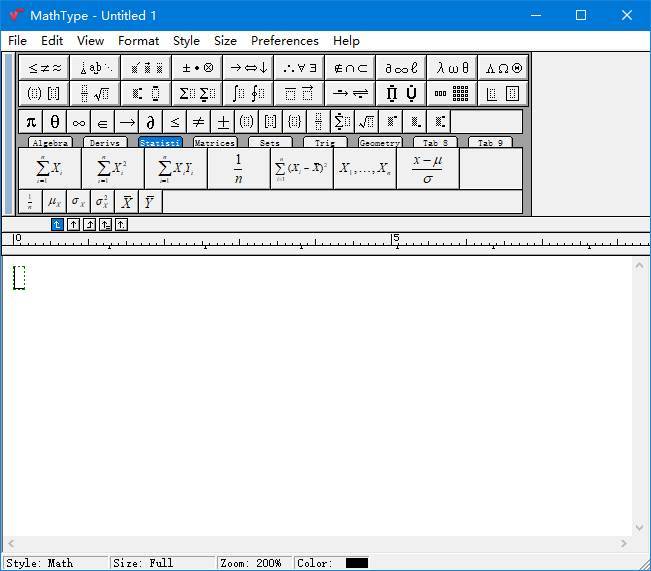Insert the plus-minus symbol from small bar
Image resolution: width=651 pixels, height=571 pixels.
(223, 122)
